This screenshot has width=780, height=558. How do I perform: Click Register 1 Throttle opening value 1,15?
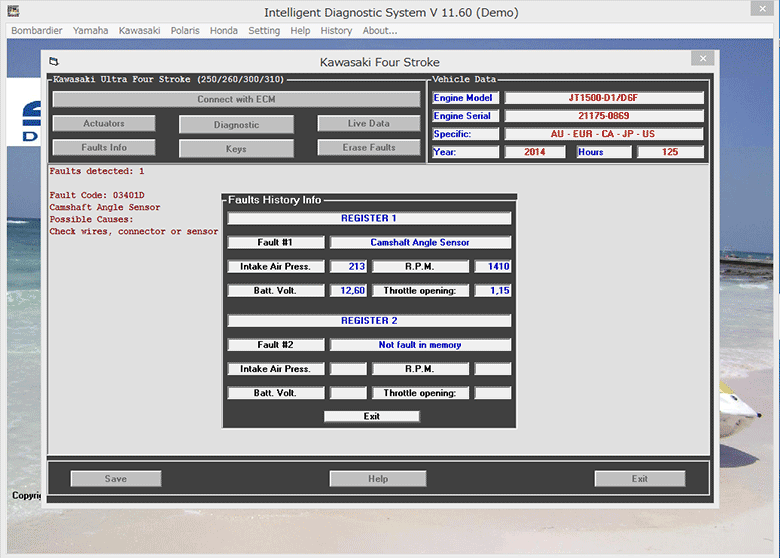[x=492, y=290]
